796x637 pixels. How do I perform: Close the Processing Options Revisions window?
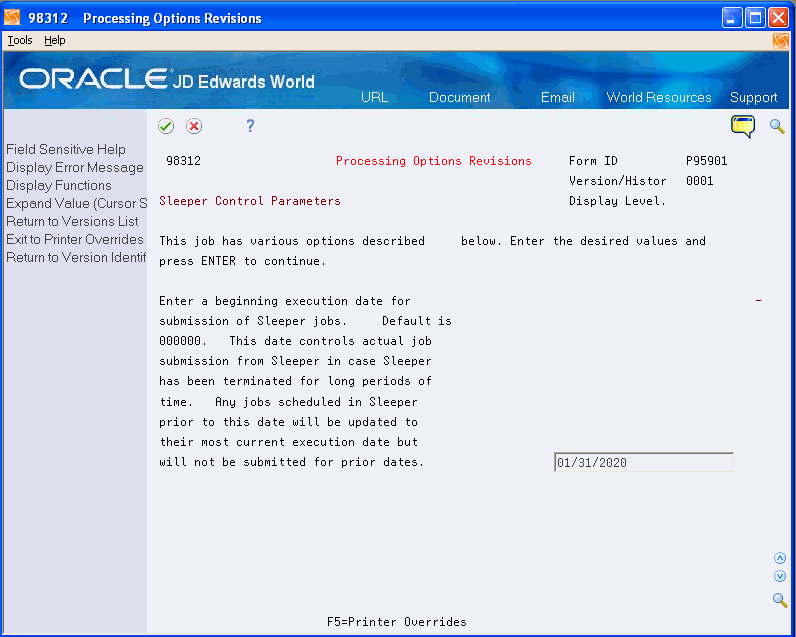[778, 18]
